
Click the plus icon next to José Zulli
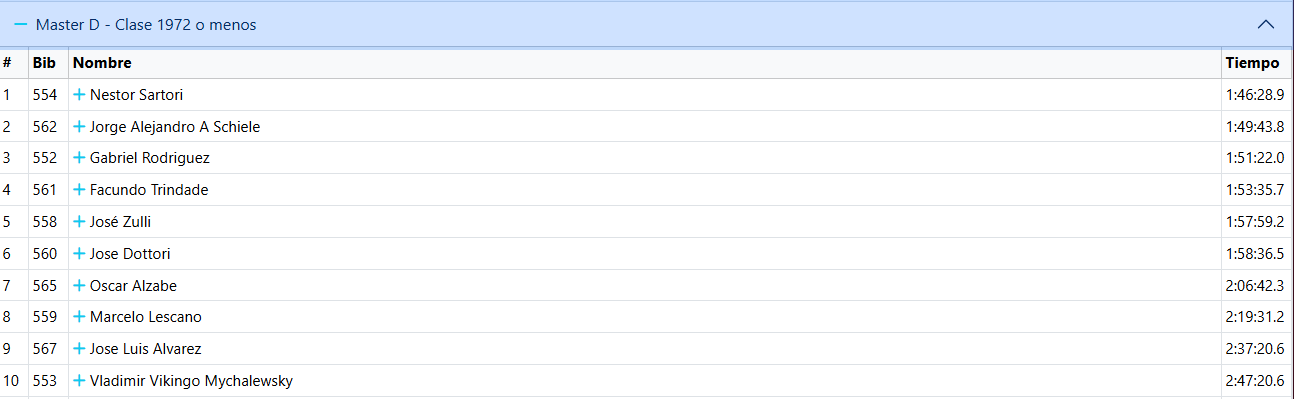click(x=79, y=222)
